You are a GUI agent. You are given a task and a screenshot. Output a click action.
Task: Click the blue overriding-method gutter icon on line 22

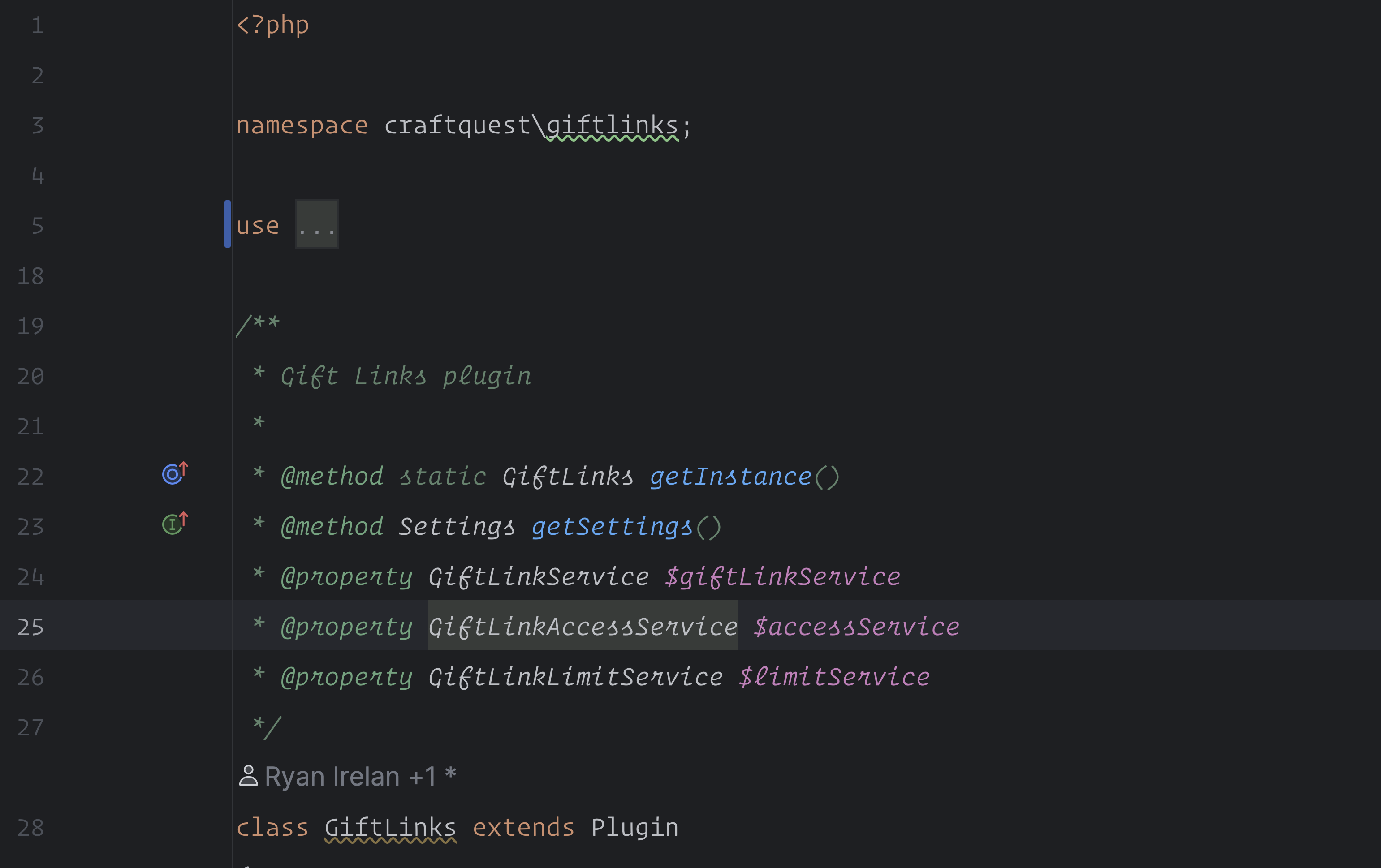[x=172, y=473]
